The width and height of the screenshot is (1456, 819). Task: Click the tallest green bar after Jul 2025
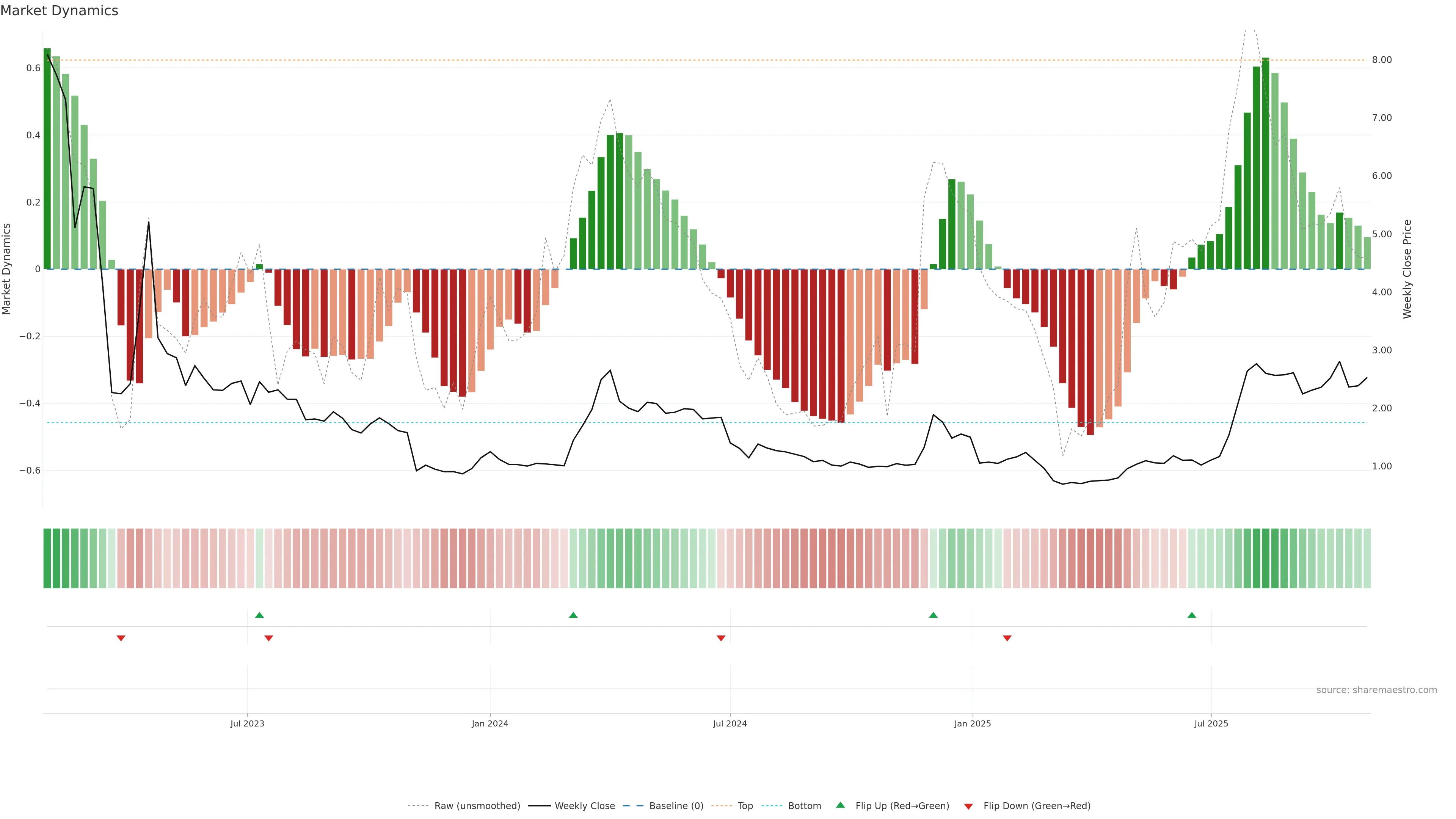(1266, 164)
